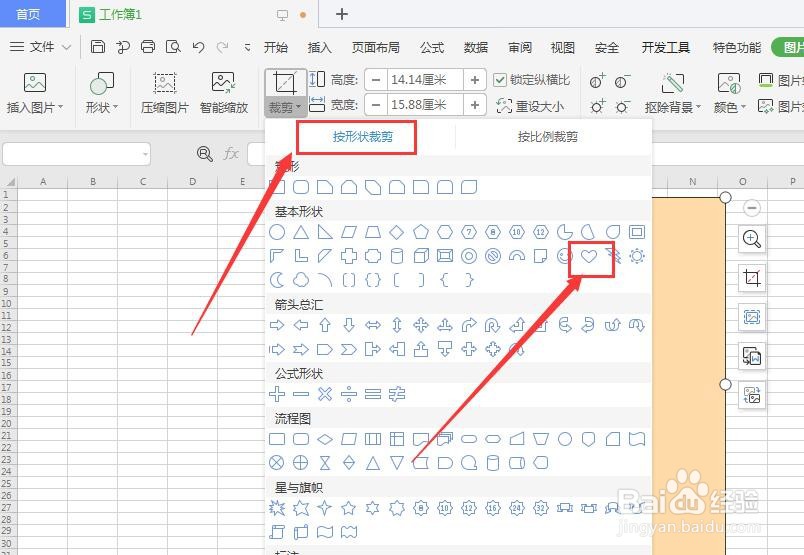Image resolution: width=804 pixels, height=555 pixels.
Task: Click the height field showing 14.14厘米
Action: click(426, 80)
